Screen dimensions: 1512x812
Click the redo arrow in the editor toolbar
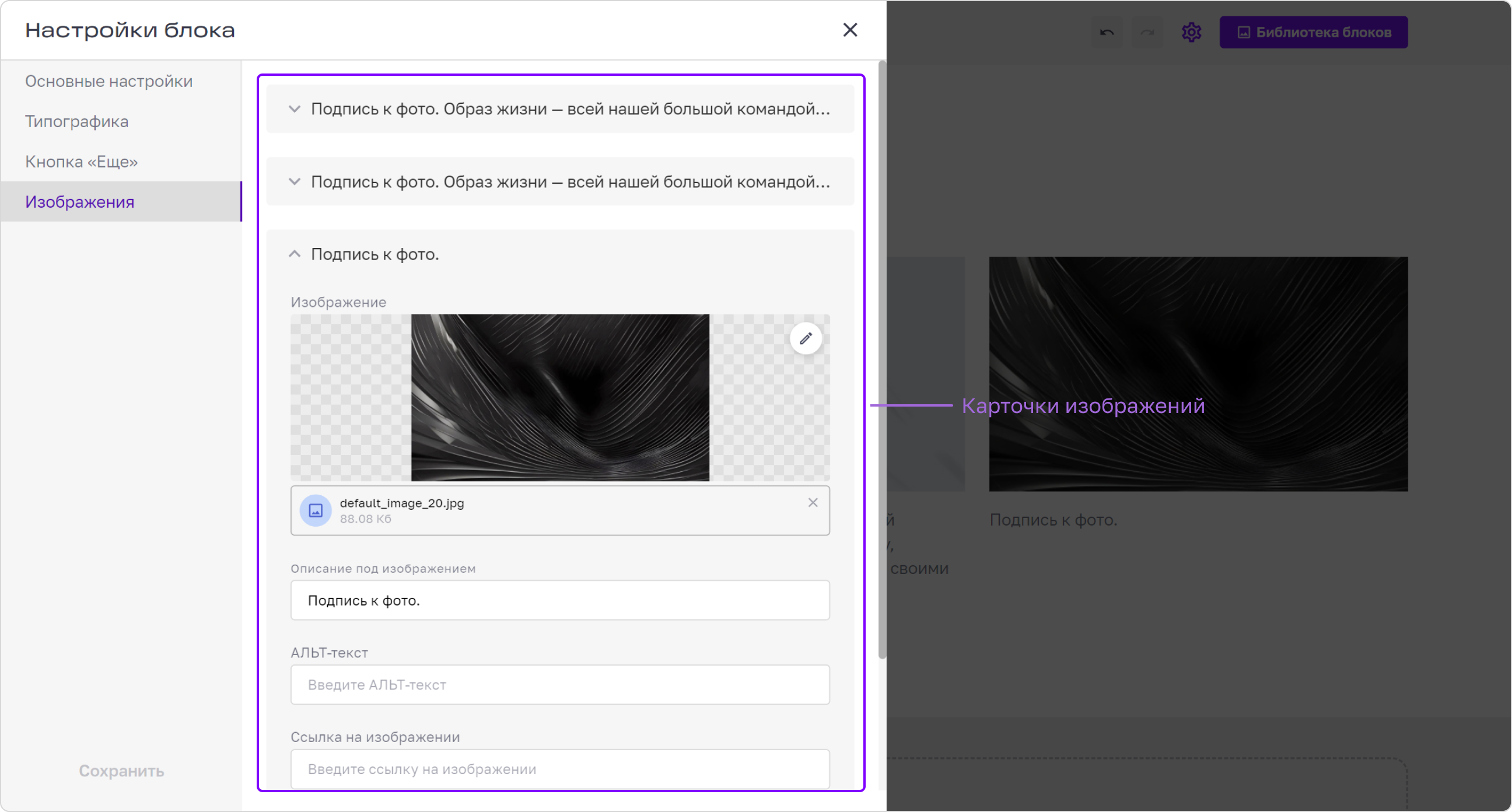point(1147,32)
